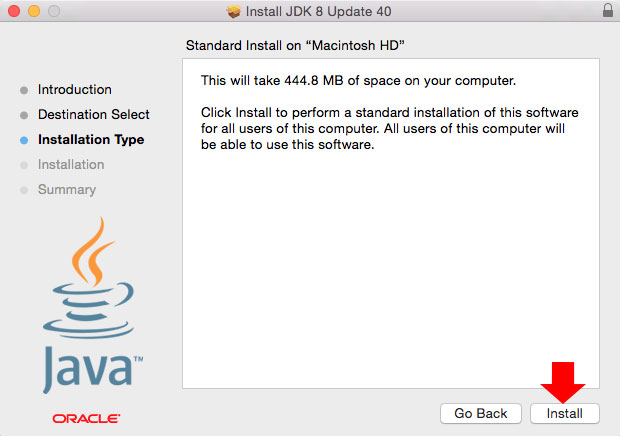Open the Destination Select step label

[94, 114]
